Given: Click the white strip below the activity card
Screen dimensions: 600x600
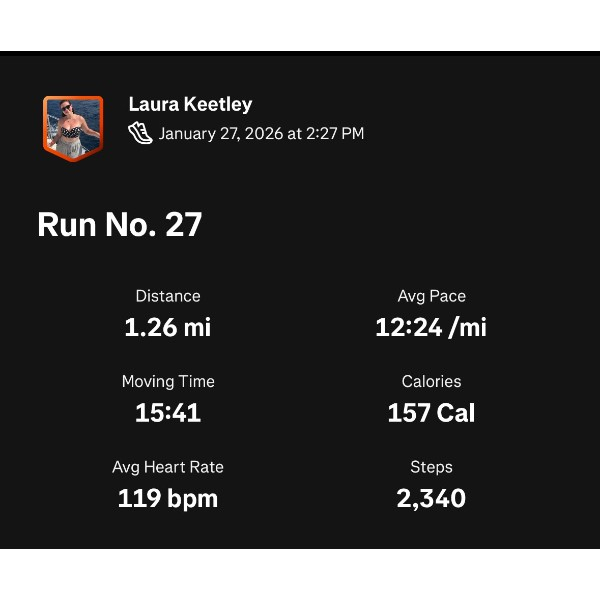Looking at the screenshot, I should click(300, 574).
